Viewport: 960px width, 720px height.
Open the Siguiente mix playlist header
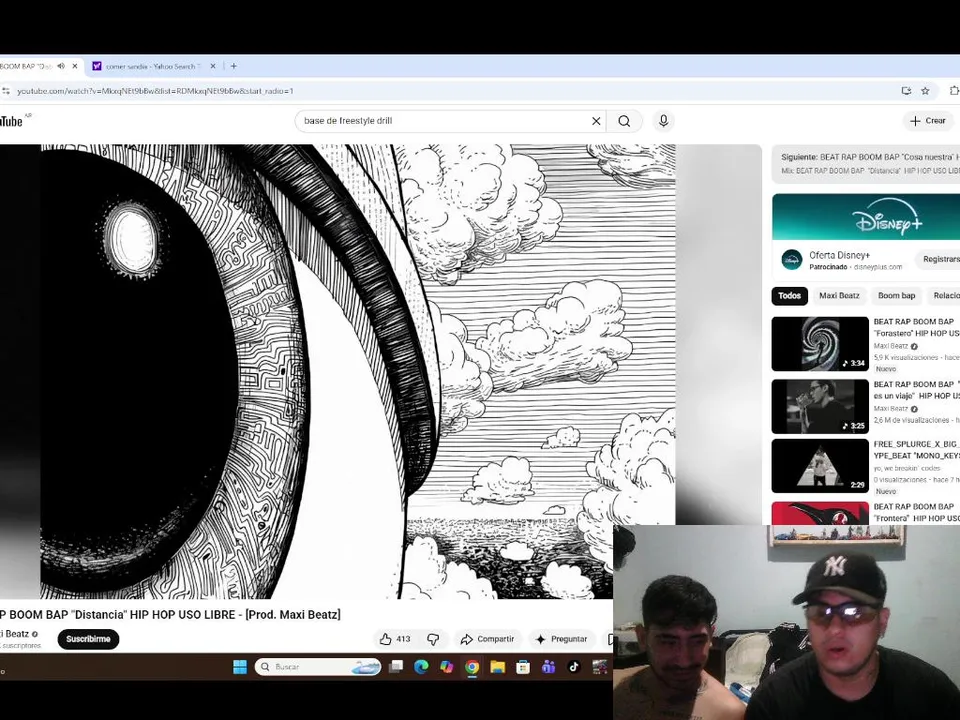(866, 163)
